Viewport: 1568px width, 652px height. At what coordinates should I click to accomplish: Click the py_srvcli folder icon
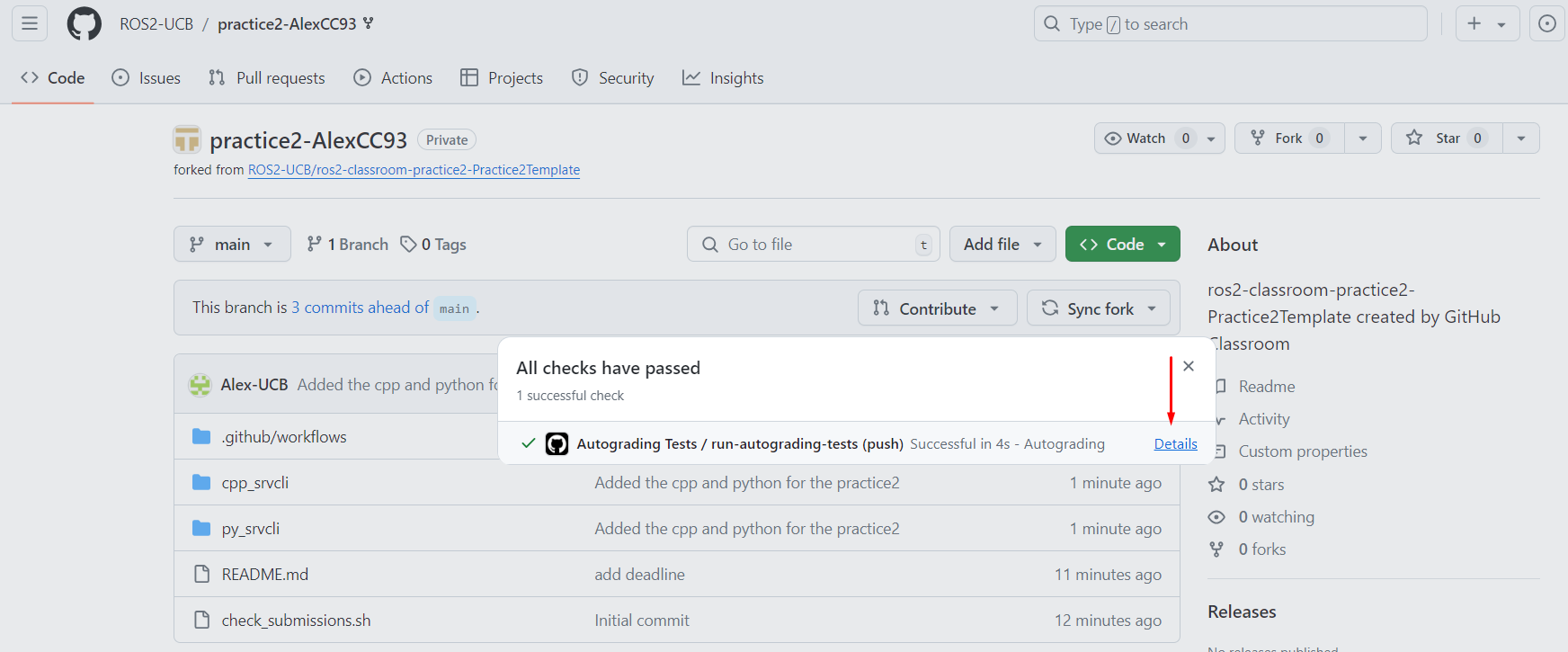201,528
